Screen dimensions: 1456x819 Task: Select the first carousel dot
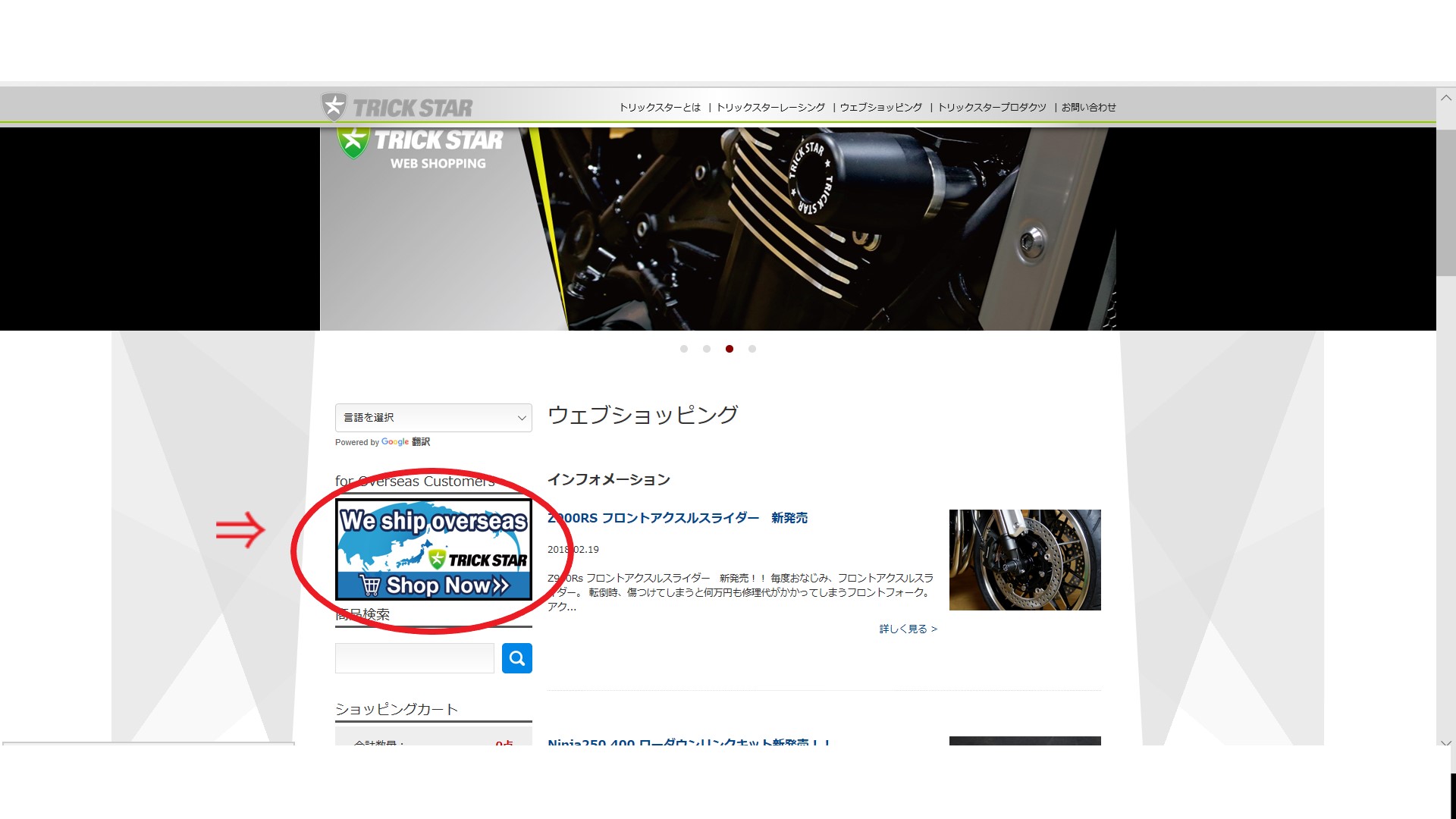pyautogui.click(x=684, y=349)
